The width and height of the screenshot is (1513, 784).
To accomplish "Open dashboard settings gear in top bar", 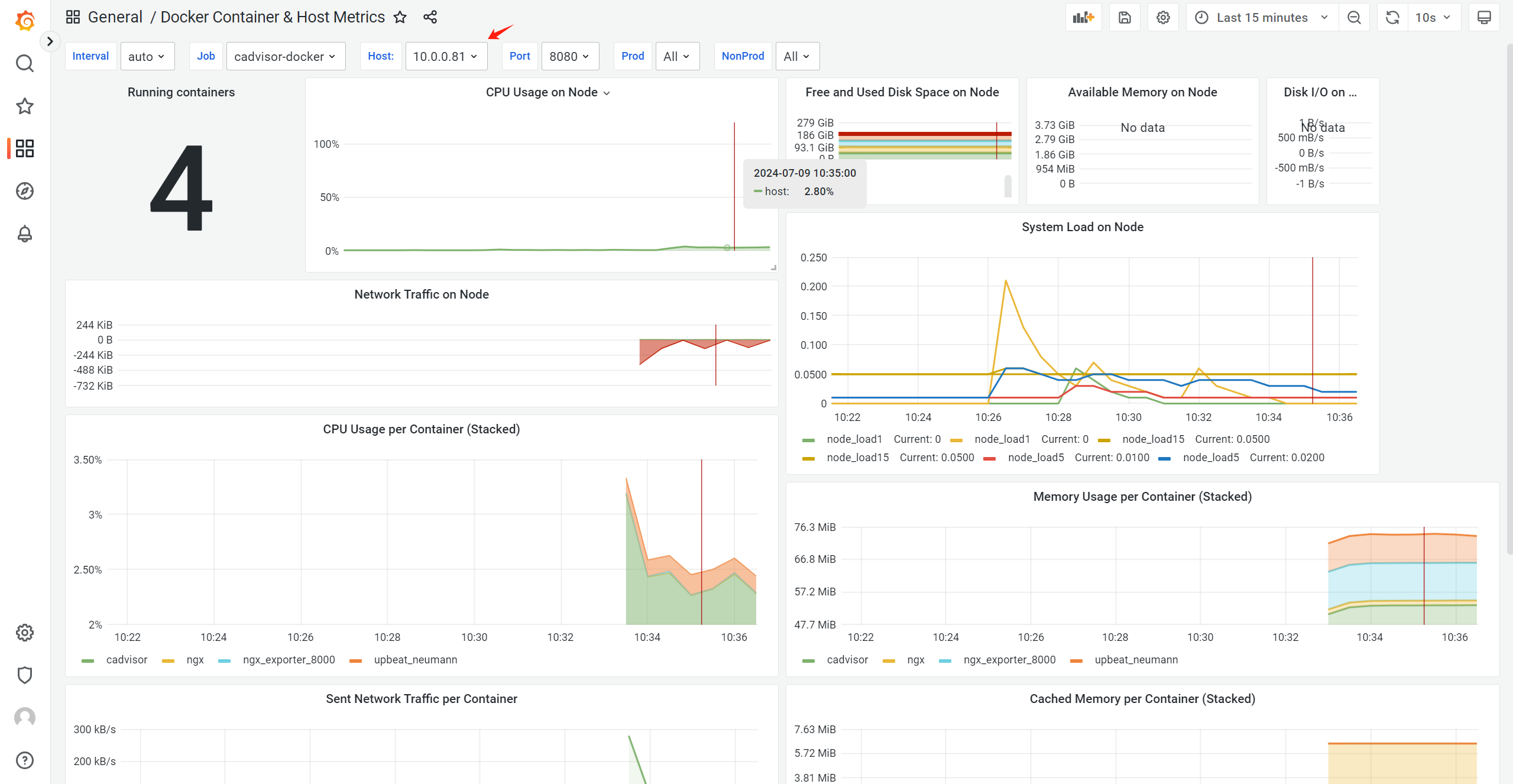I will (1163, 18).
